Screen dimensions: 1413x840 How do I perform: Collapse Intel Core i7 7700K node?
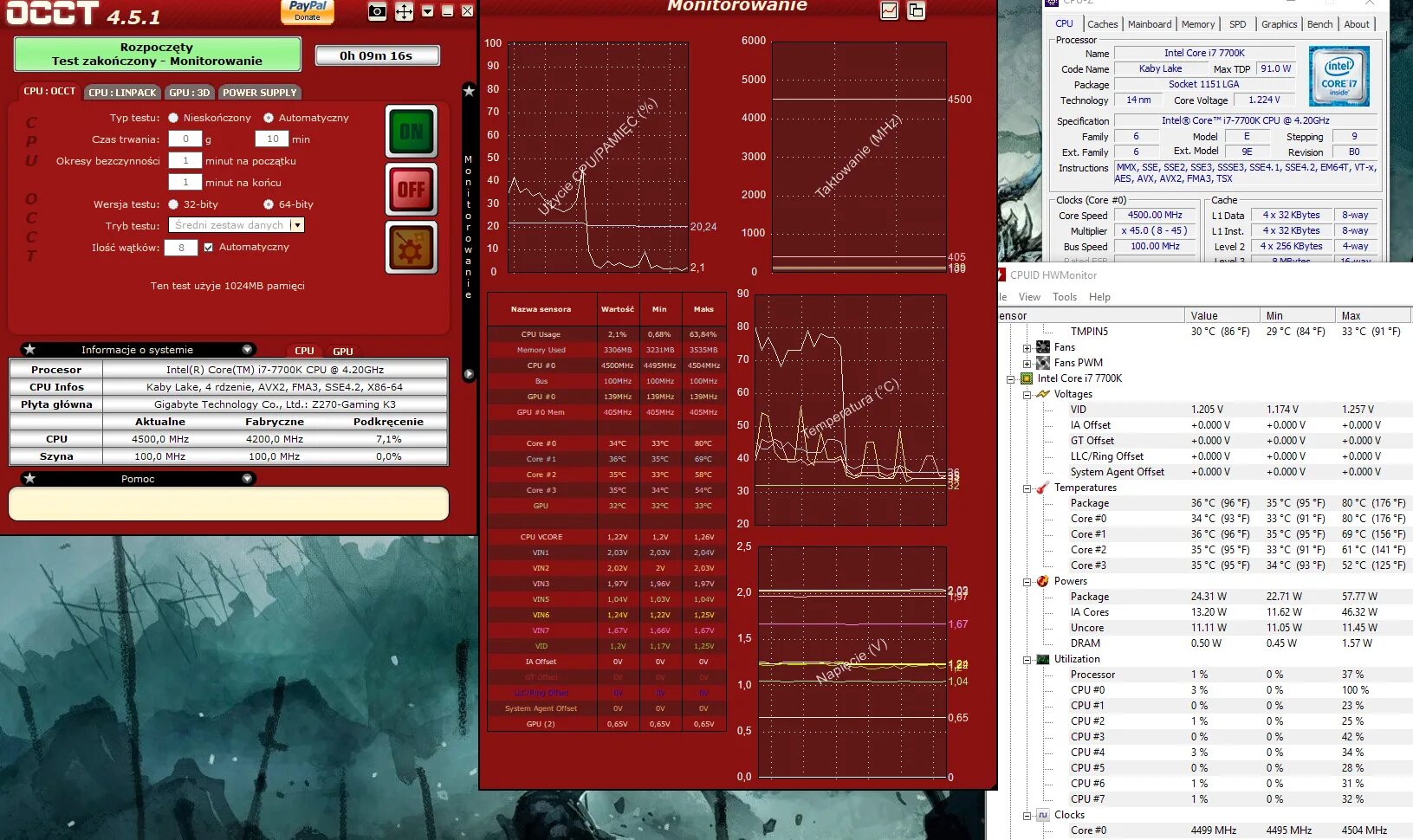tap(1011, 379)
